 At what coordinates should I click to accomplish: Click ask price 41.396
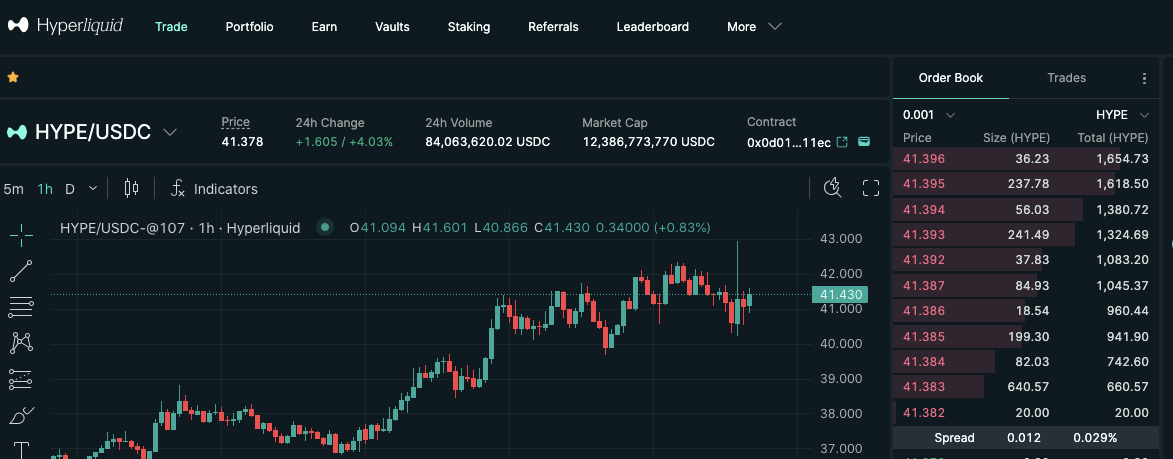pyautogui.click(x=924, y=158)
